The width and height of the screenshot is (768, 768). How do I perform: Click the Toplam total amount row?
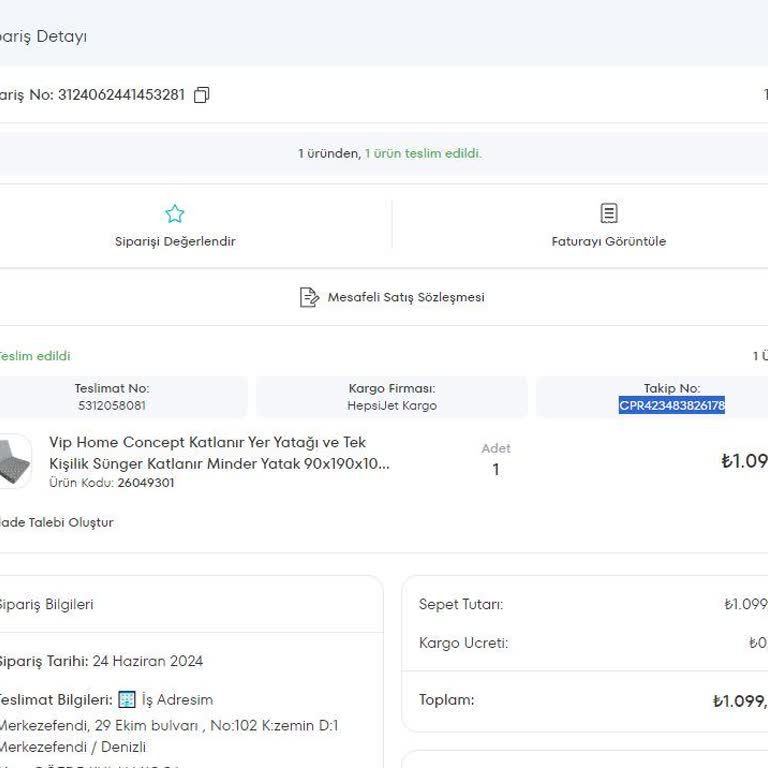pos(590,700)
